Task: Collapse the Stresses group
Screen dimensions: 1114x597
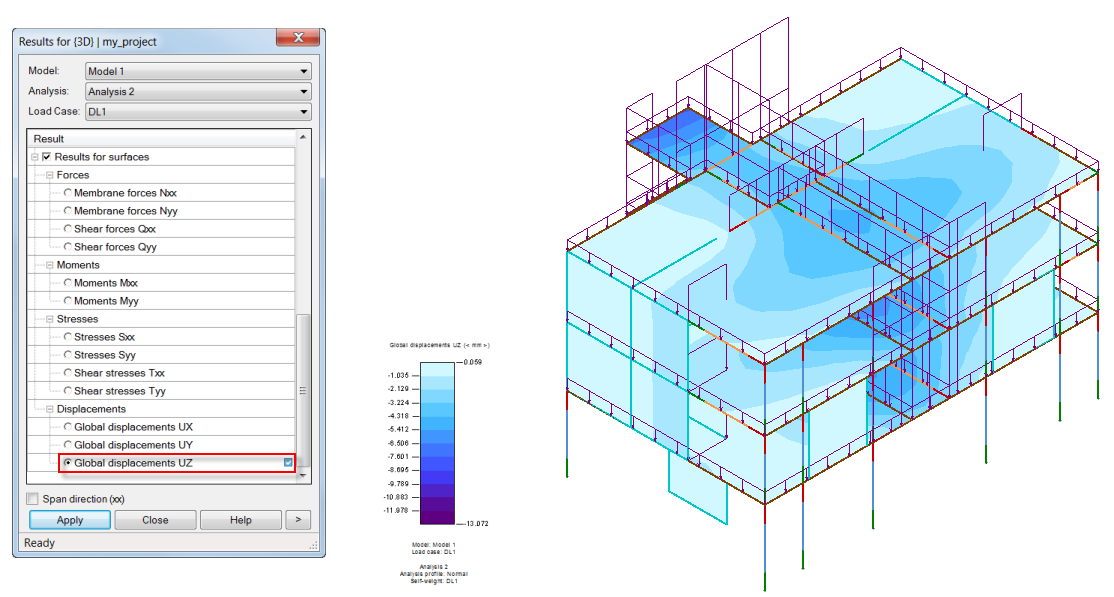Action: [x=50, y=319]
